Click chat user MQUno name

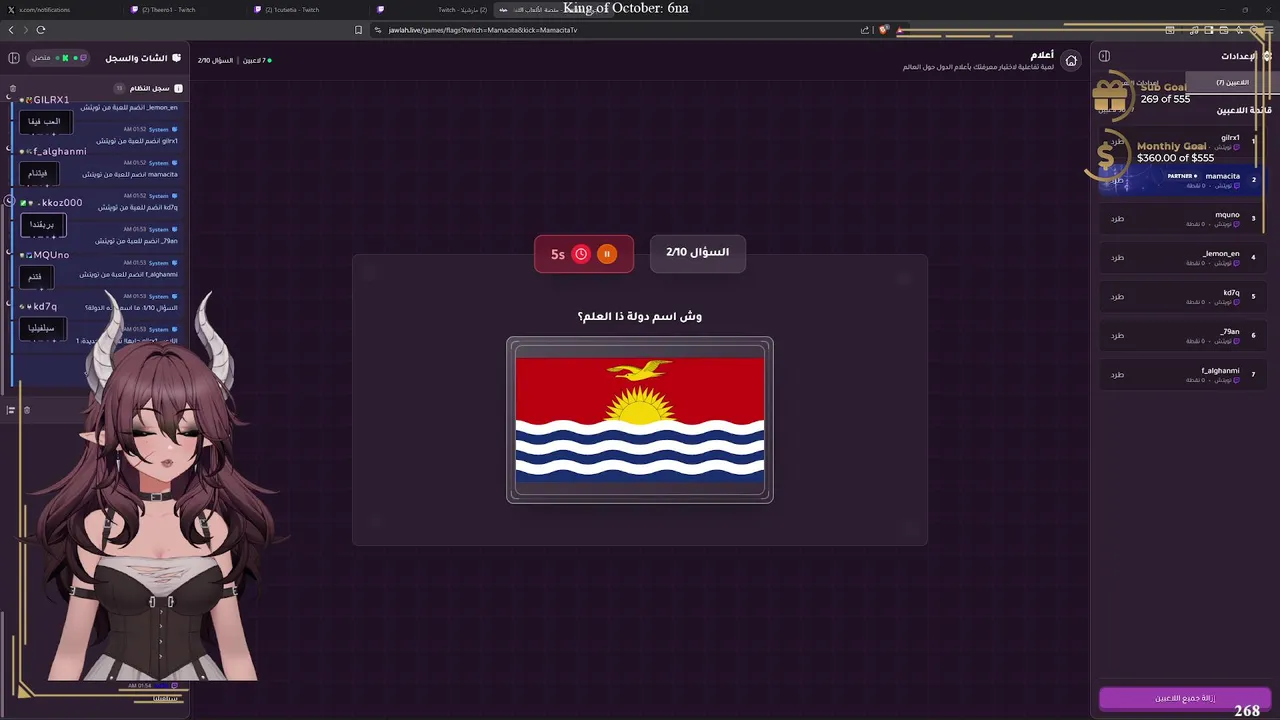(x=51, y=255)
